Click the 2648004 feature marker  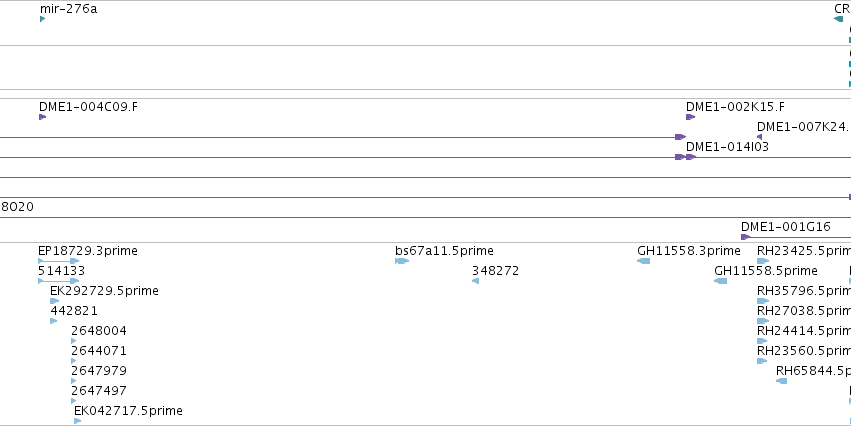pyautogui.click(x=74, y=341)
